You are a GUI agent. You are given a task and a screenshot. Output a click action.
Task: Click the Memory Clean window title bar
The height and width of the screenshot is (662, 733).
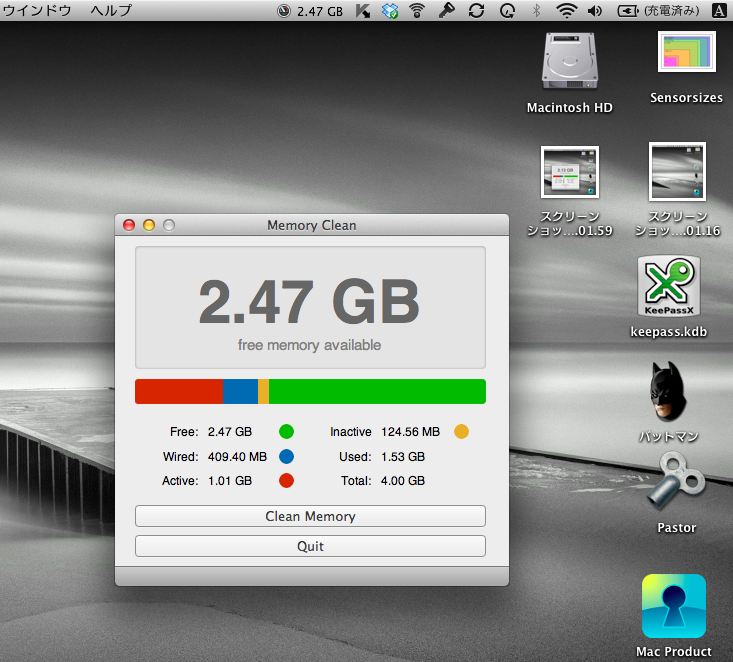click(312, 225)
